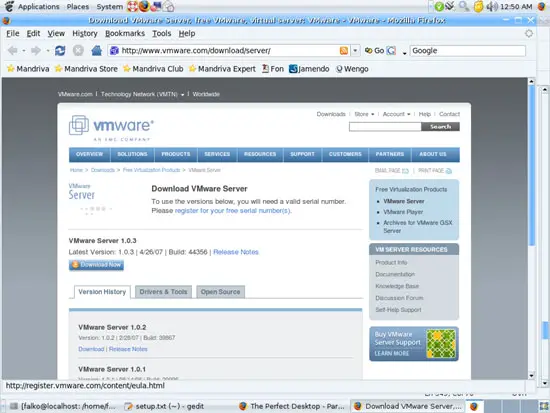Image resolution: width=550 pixels, height=413 pixels.
Task: Click the stop loading toolbar icon
Action: (78, 51)
